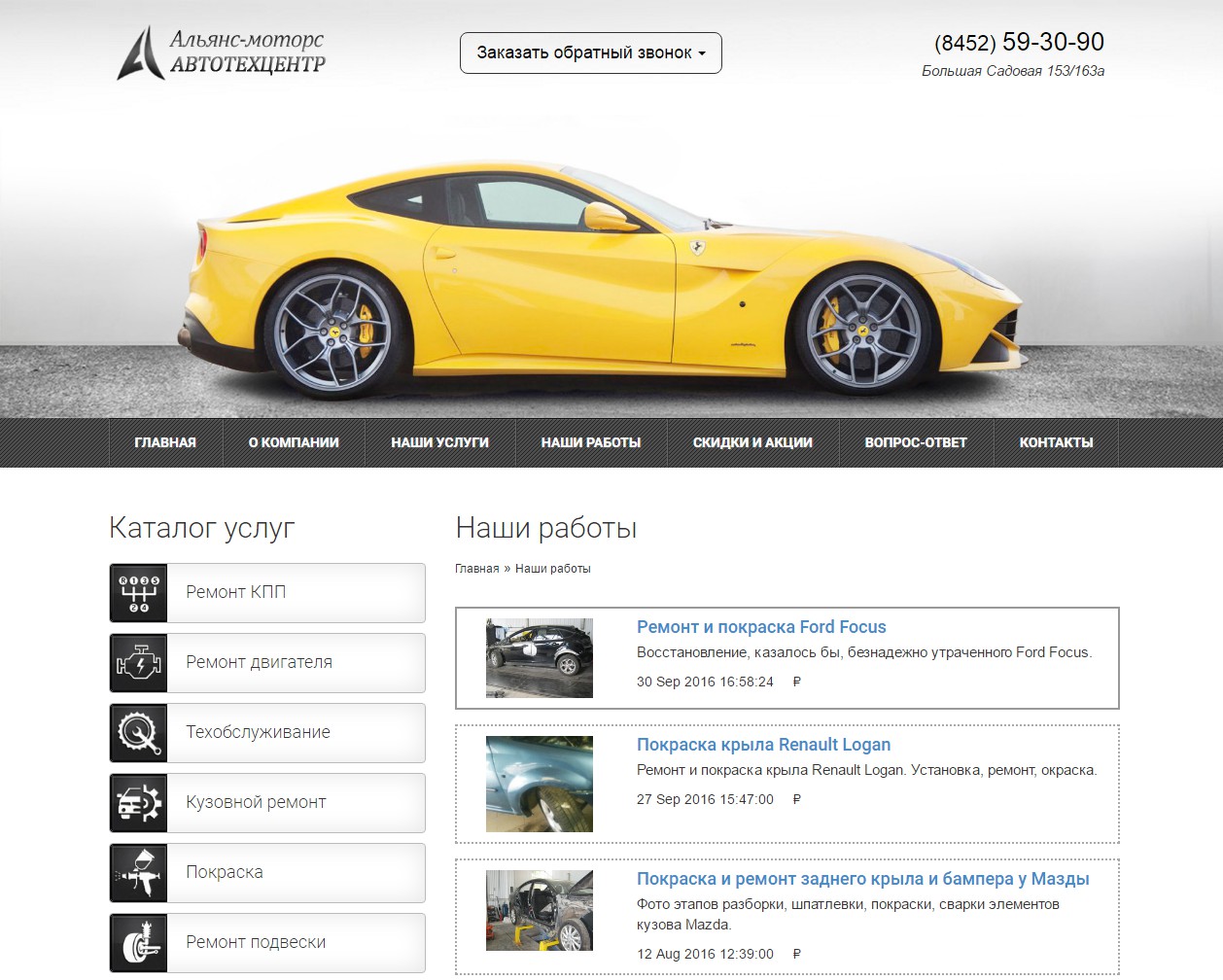The image size is (1223, 980).
Task: Open Ремонт и покраска Ford Focus article
Action: pyautogui.click(x=761, y=627)
